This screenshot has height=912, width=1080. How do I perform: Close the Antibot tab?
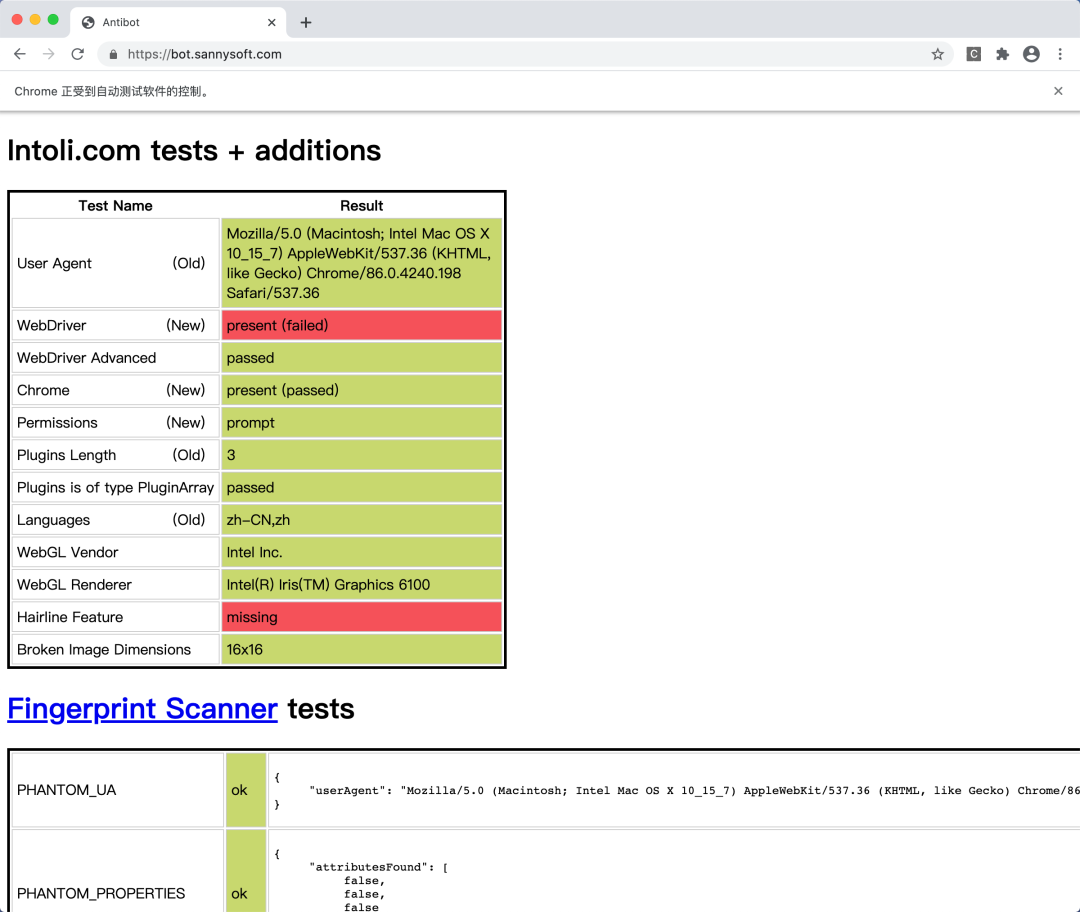(x=271, y=23)
